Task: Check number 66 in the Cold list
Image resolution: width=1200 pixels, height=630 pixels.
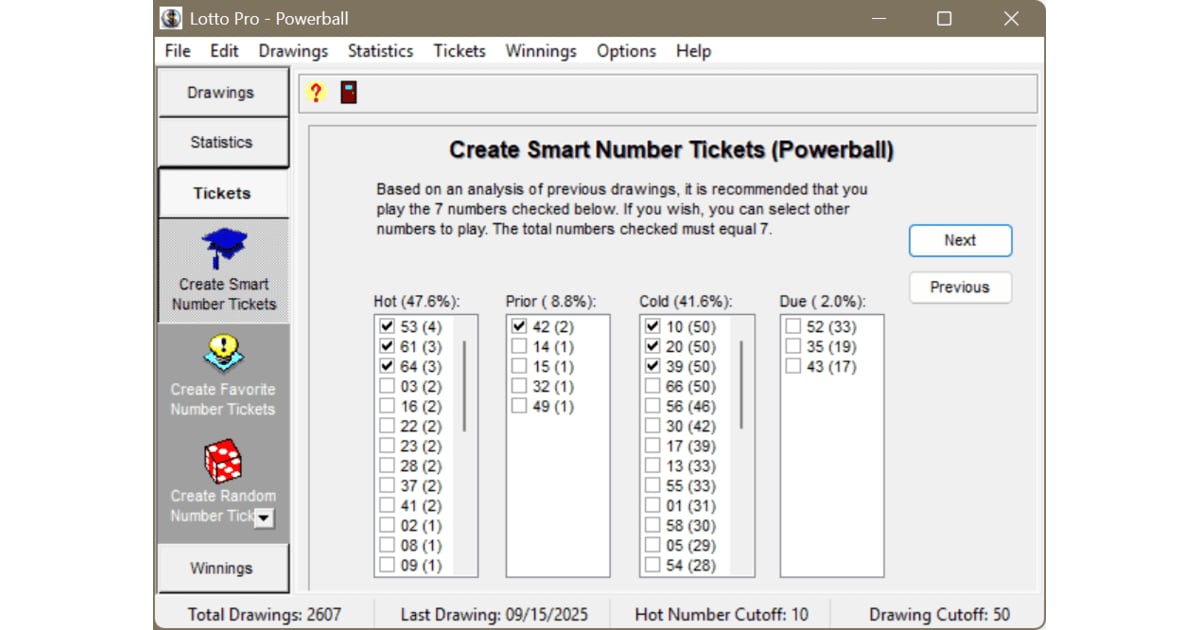Action: pyautogui.click(x=654, y=385)
